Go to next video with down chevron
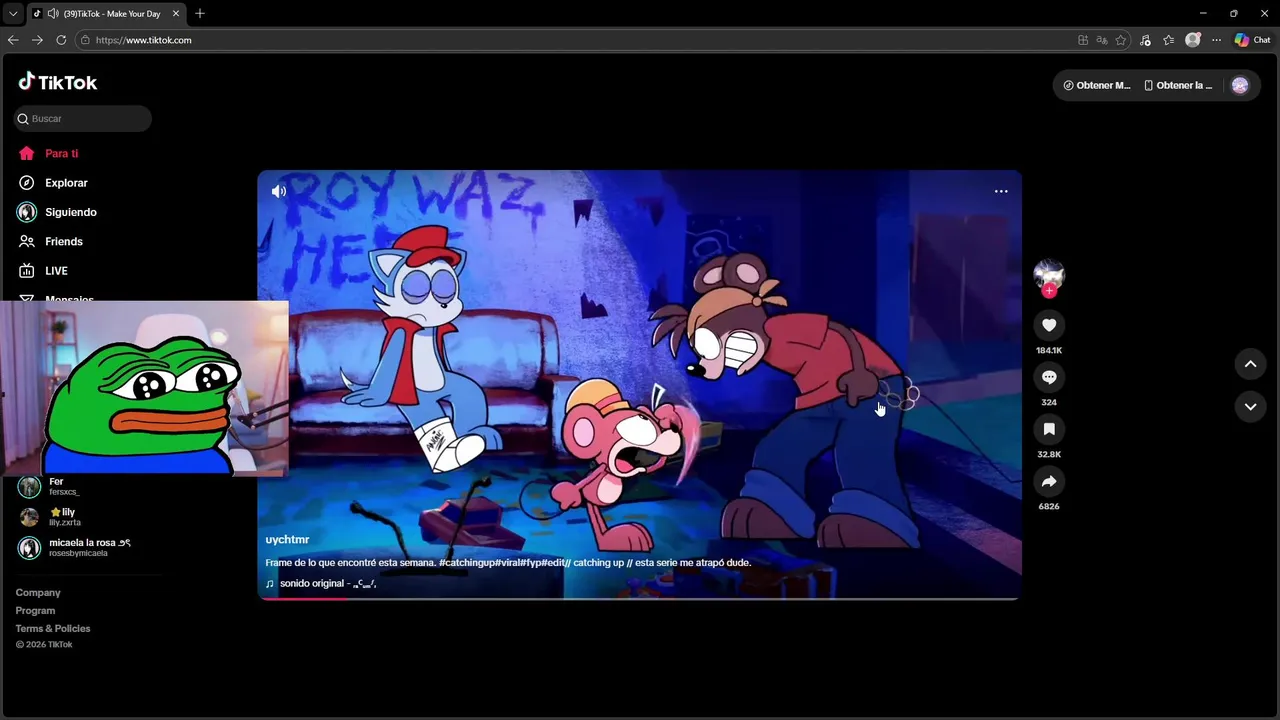Image resolution: width=1280 pixels, height=720 pixels. pos(1250,406)
